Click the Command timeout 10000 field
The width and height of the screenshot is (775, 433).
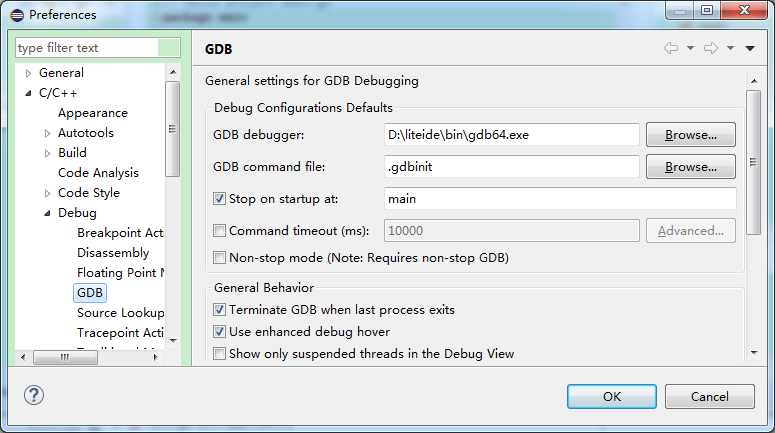coord(512,230)
